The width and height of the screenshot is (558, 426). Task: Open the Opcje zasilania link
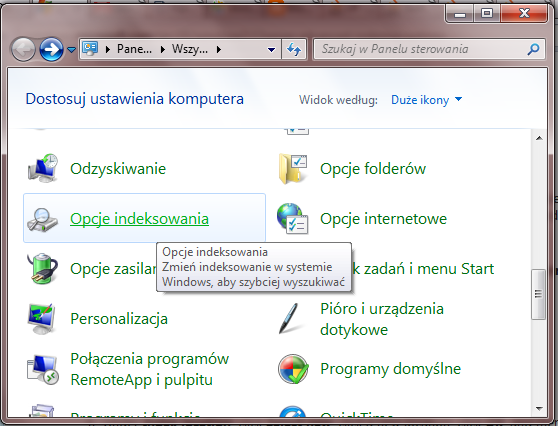point(113,269)
